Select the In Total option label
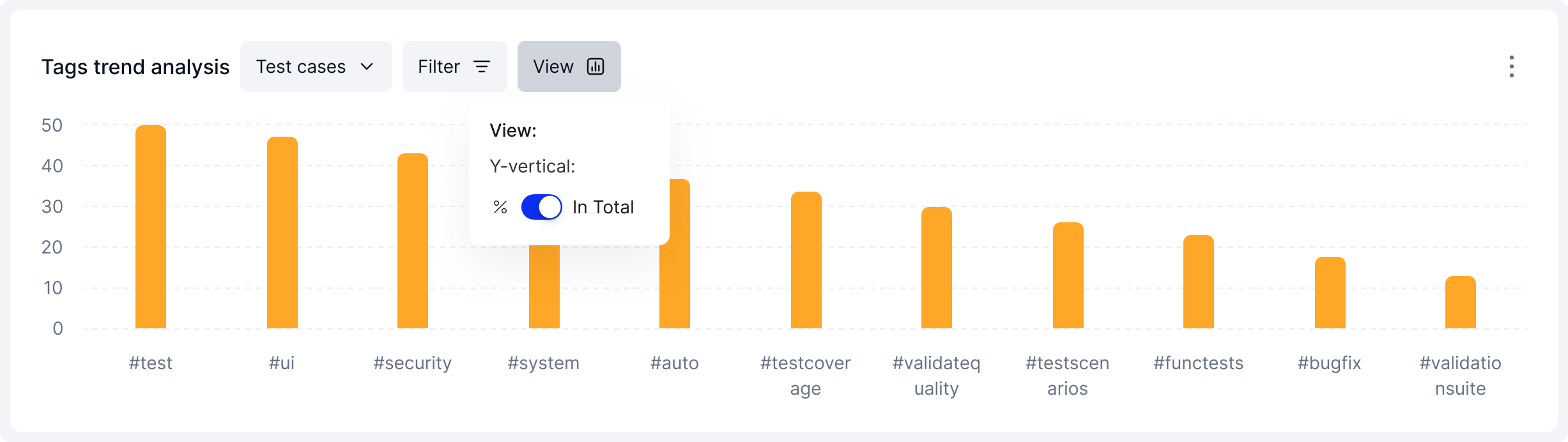 click(x=603, y=207)
